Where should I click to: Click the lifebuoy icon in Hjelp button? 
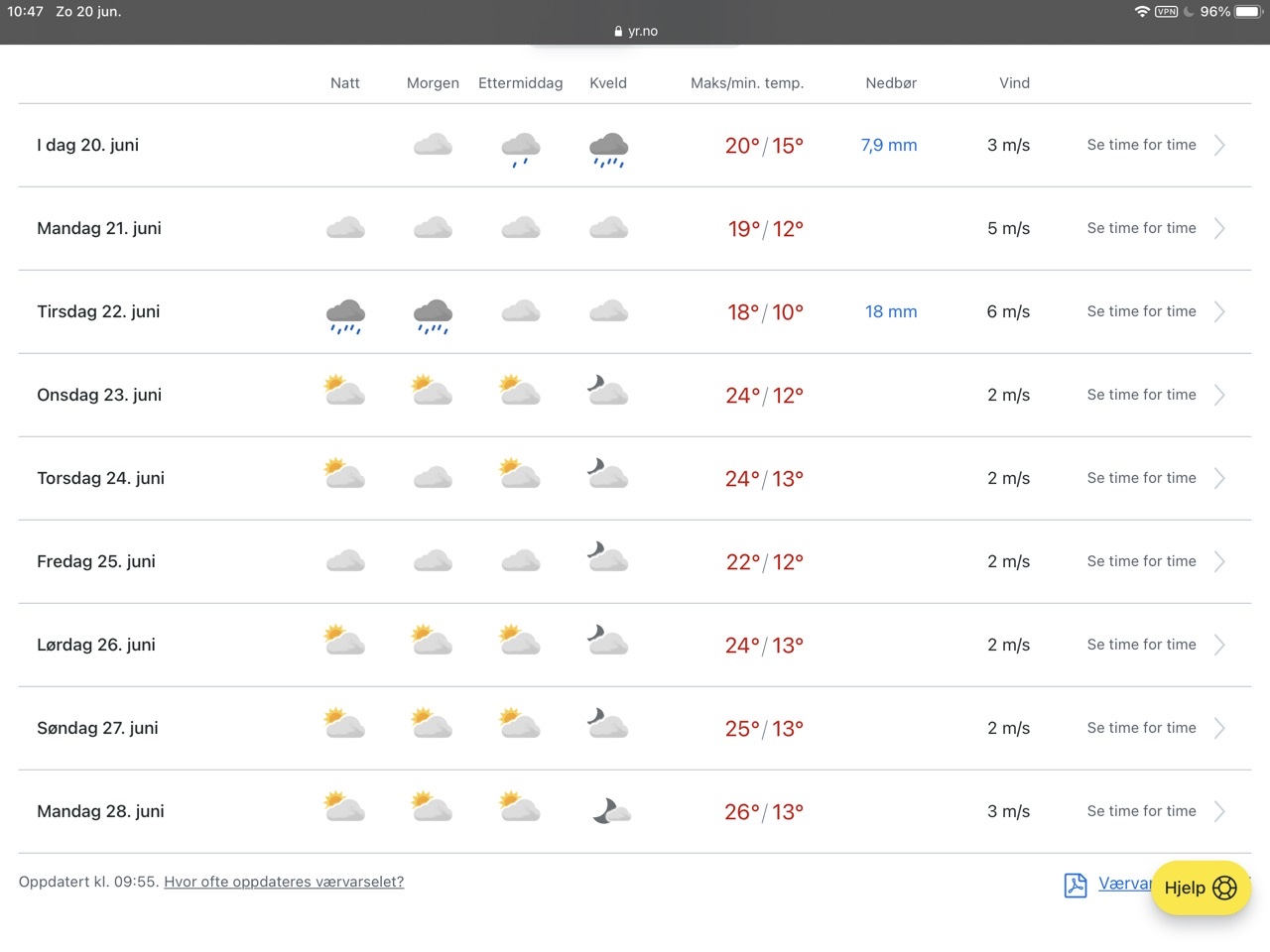1224,888
